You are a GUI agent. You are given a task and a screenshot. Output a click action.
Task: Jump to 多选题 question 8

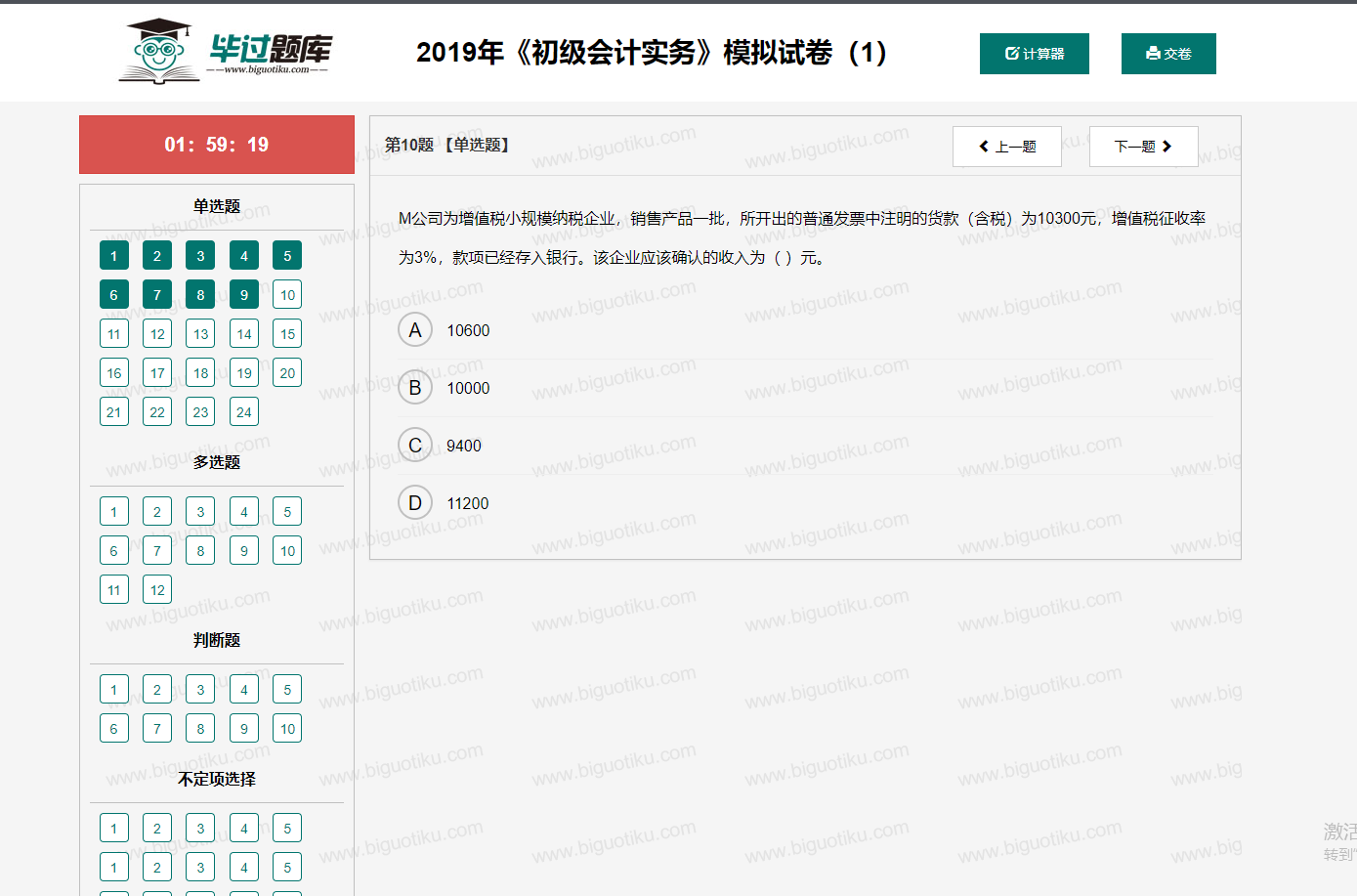click(200, 551)
